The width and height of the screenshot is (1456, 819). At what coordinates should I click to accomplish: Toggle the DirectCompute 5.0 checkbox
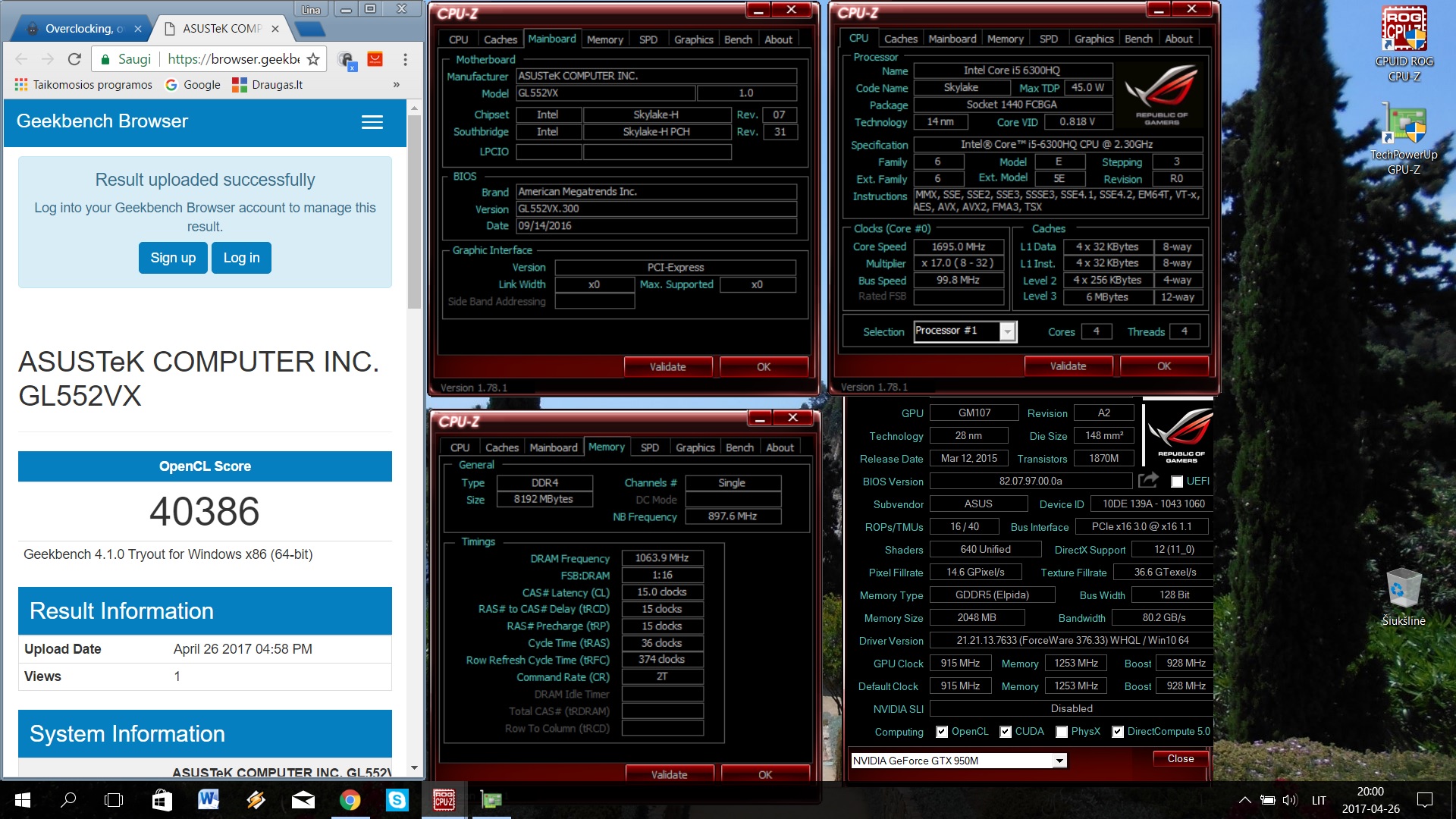[1118, 732]
